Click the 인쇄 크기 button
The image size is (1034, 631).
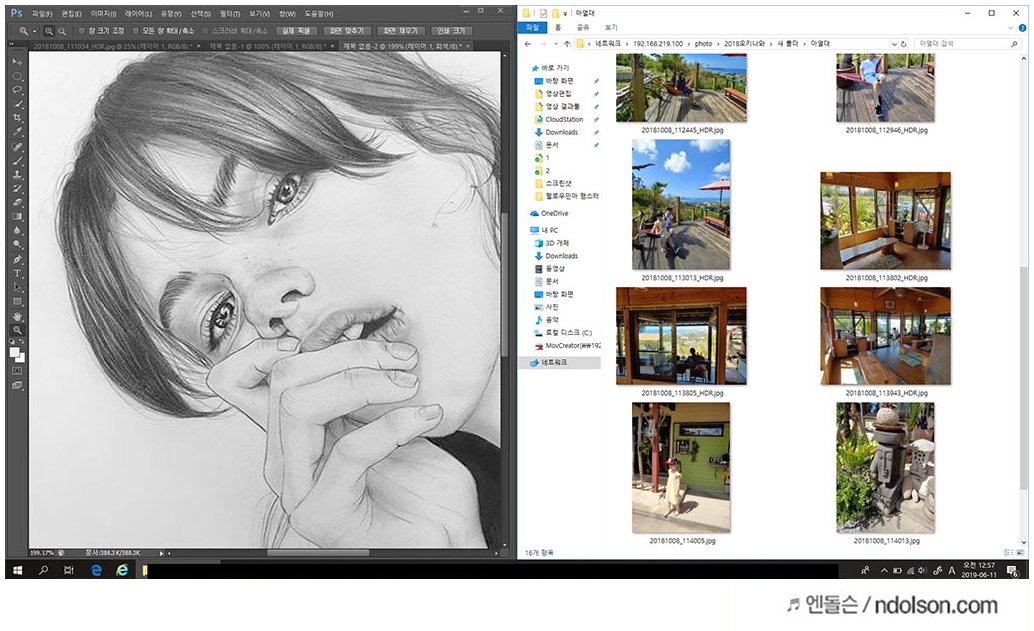click(452, 31)
